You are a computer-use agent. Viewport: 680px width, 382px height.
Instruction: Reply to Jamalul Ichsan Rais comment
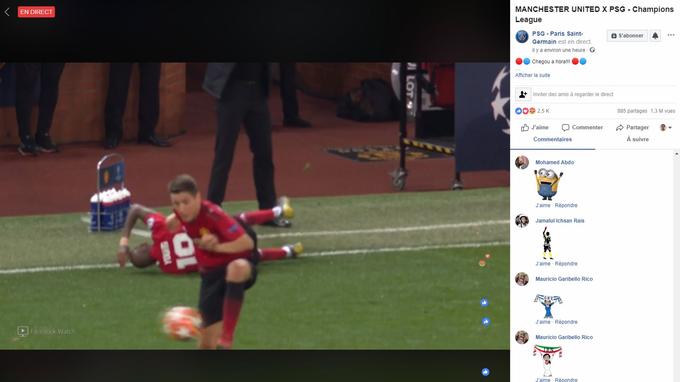(x=566, y=264)
